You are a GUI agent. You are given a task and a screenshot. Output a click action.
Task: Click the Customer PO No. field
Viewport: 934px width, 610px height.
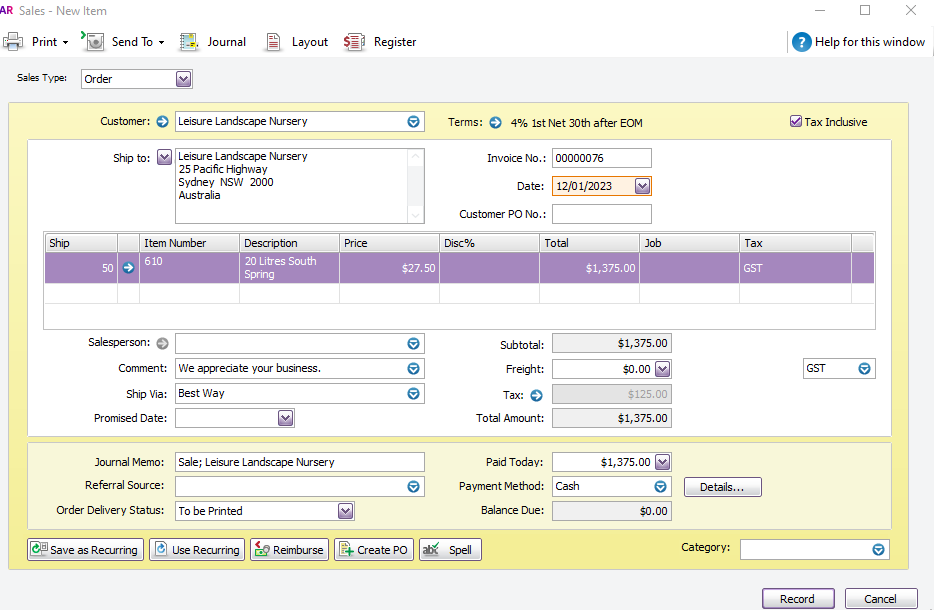click(x=601, y=214)
